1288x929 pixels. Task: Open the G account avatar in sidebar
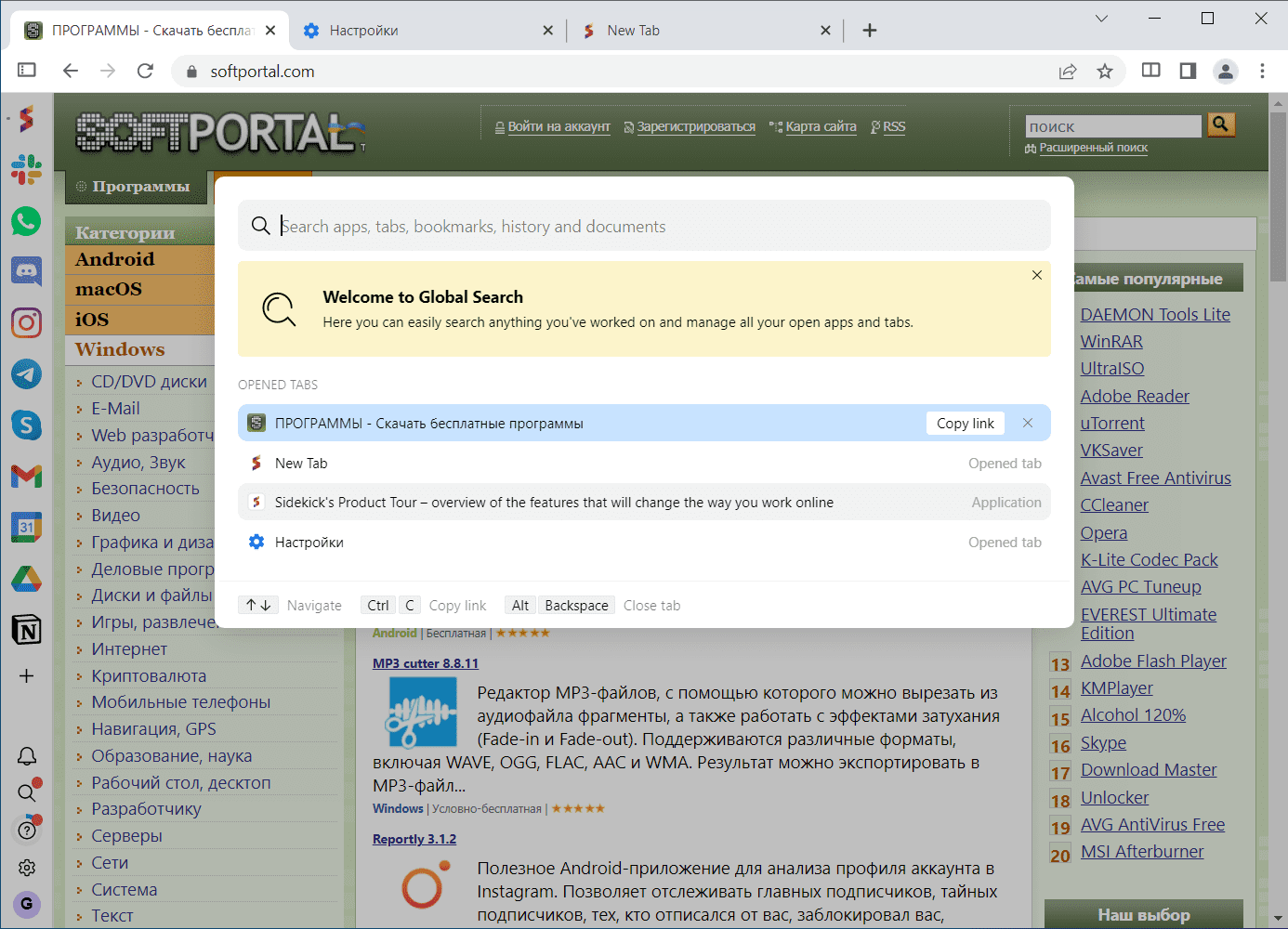[27, 903]
